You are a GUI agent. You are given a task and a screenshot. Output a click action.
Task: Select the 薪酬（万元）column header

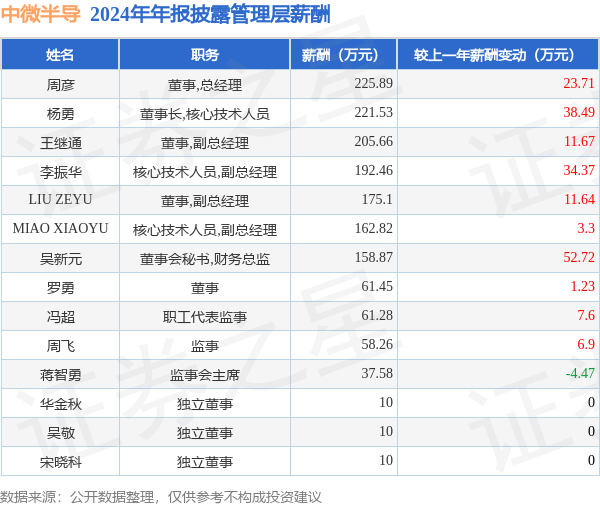coord(343,55)
